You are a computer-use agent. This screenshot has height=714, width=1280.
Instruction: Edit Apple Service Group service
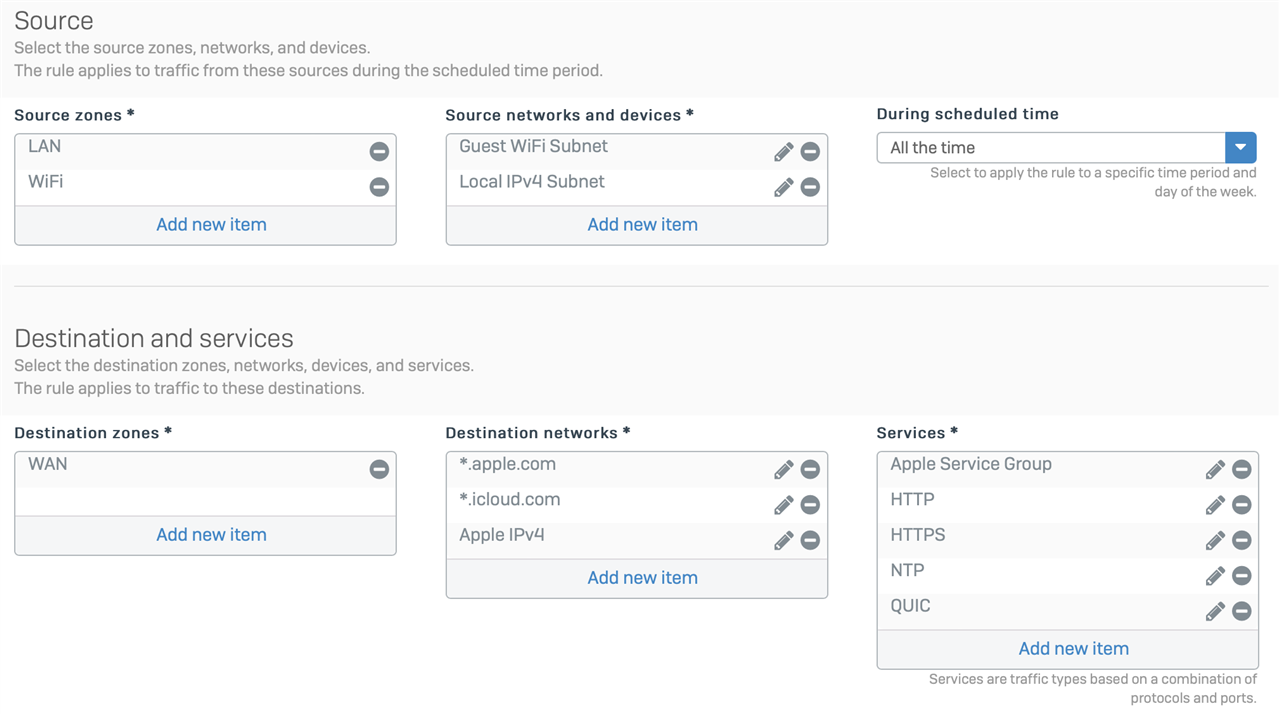coord(1215,469)
